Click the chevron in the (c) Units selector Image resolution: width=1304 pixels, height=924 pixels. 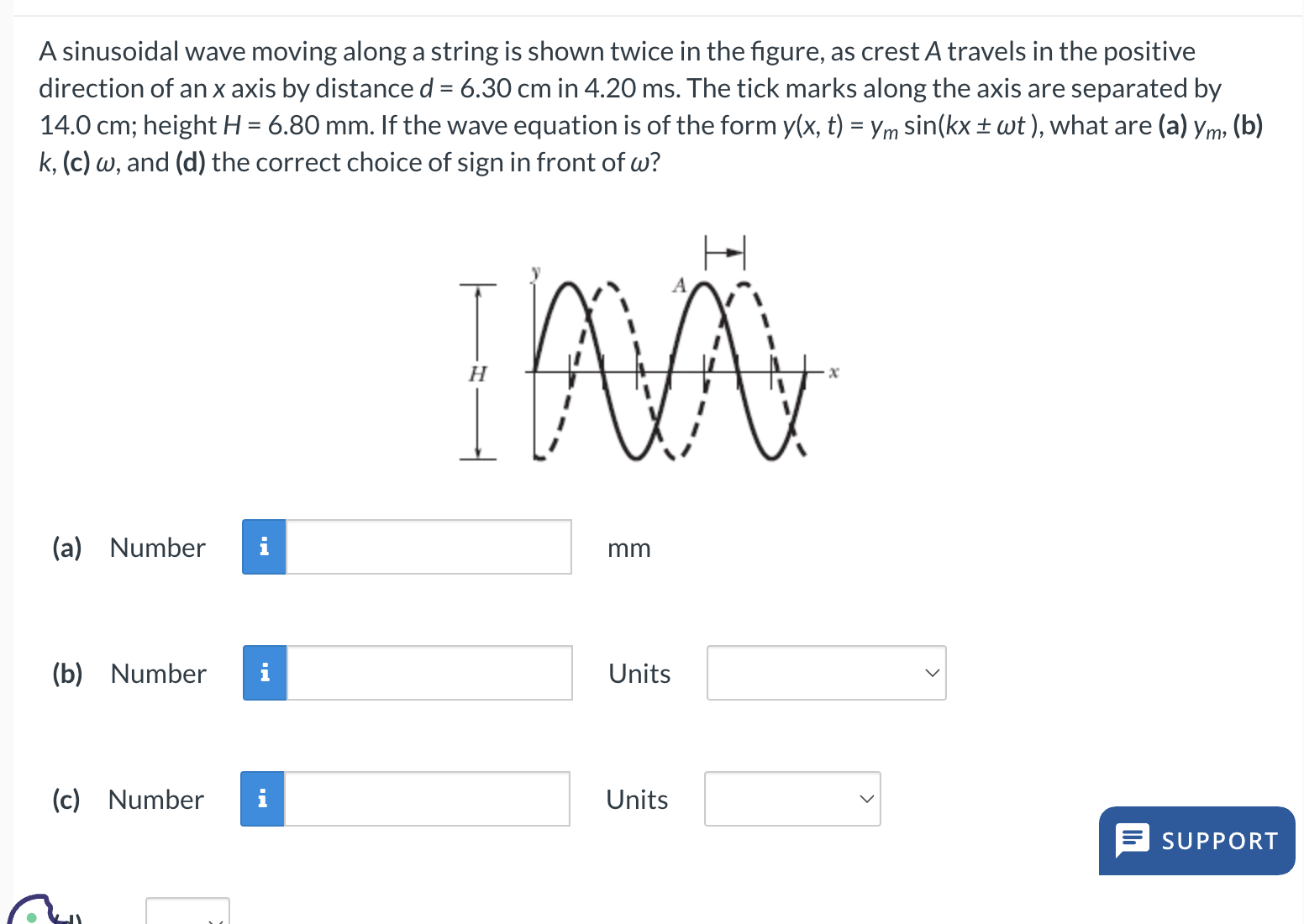pos(866,798)
